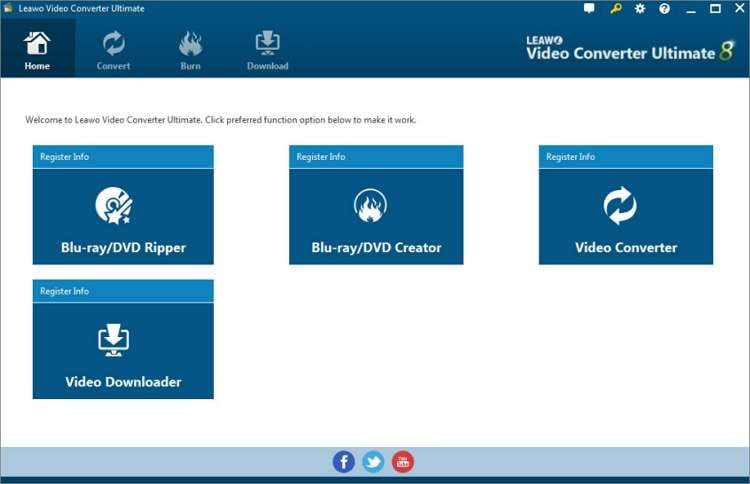Viewport: 750px width, 484px height.
Task: Click Register Info above Video Downloader
Action: tap(65, 291)
